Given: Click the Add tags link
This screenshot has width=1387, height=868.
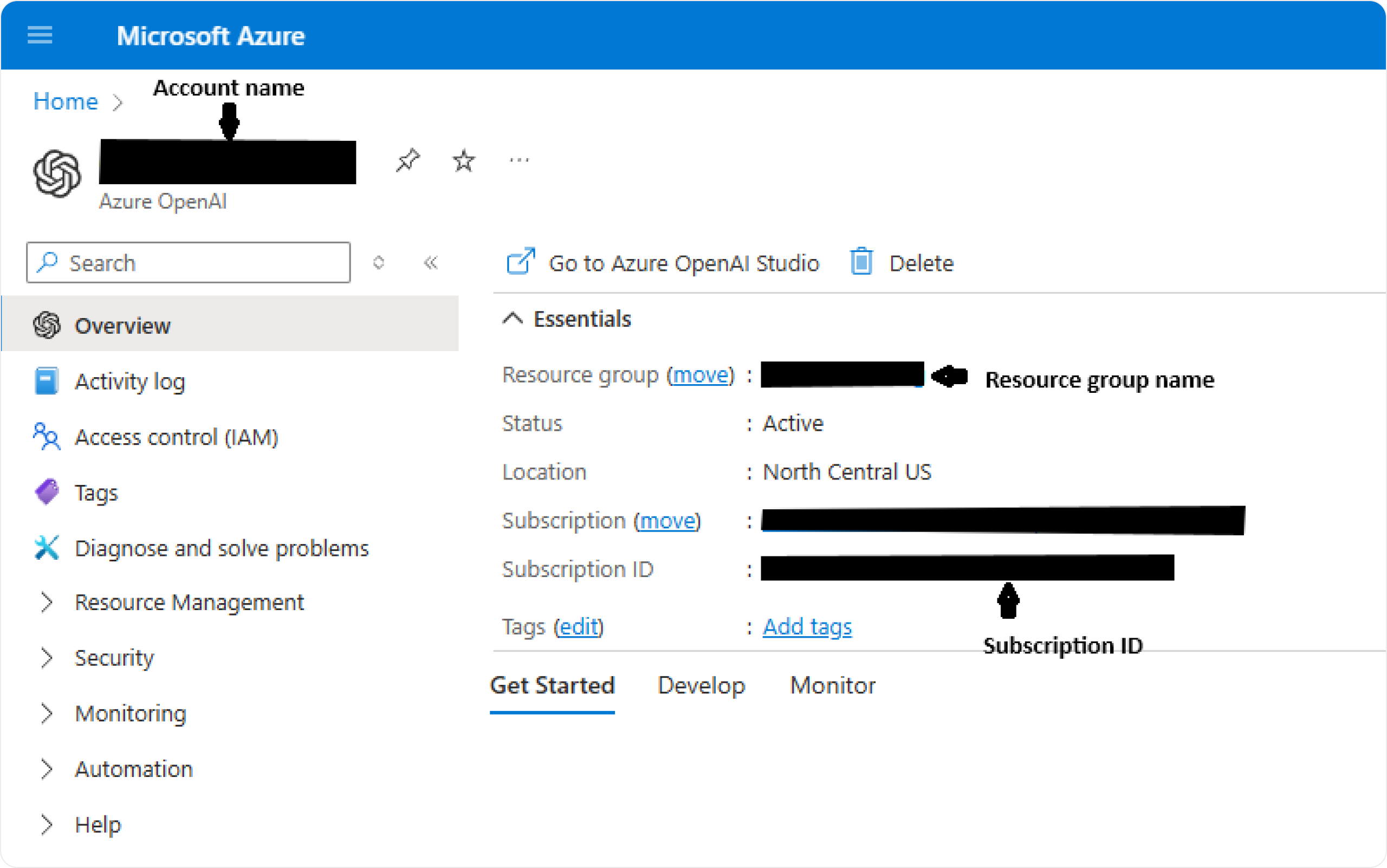Looking at the screenshot, I should (807, 627).
